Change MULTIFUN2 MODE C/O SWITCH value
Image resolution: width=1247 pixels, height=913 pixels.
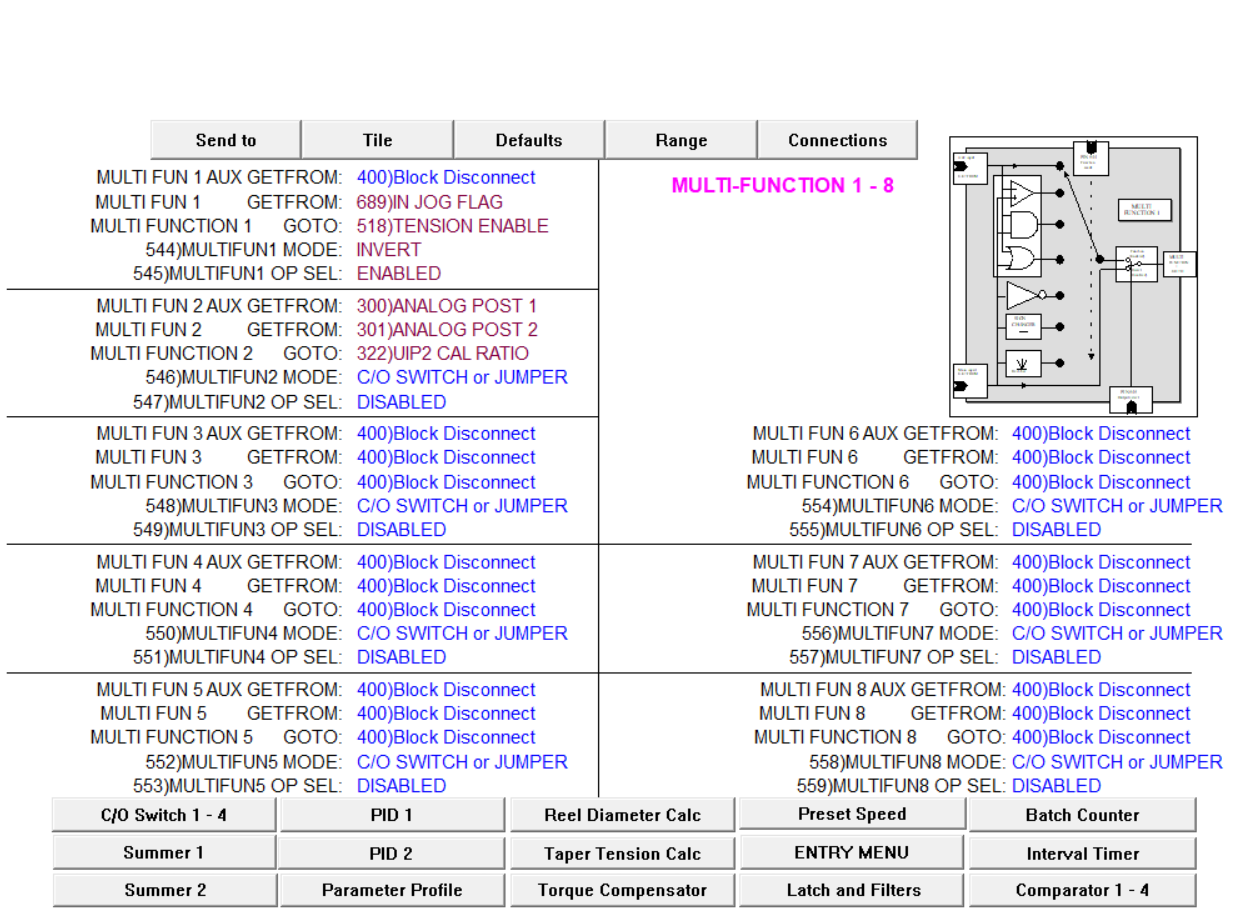[x=462, y=378]
